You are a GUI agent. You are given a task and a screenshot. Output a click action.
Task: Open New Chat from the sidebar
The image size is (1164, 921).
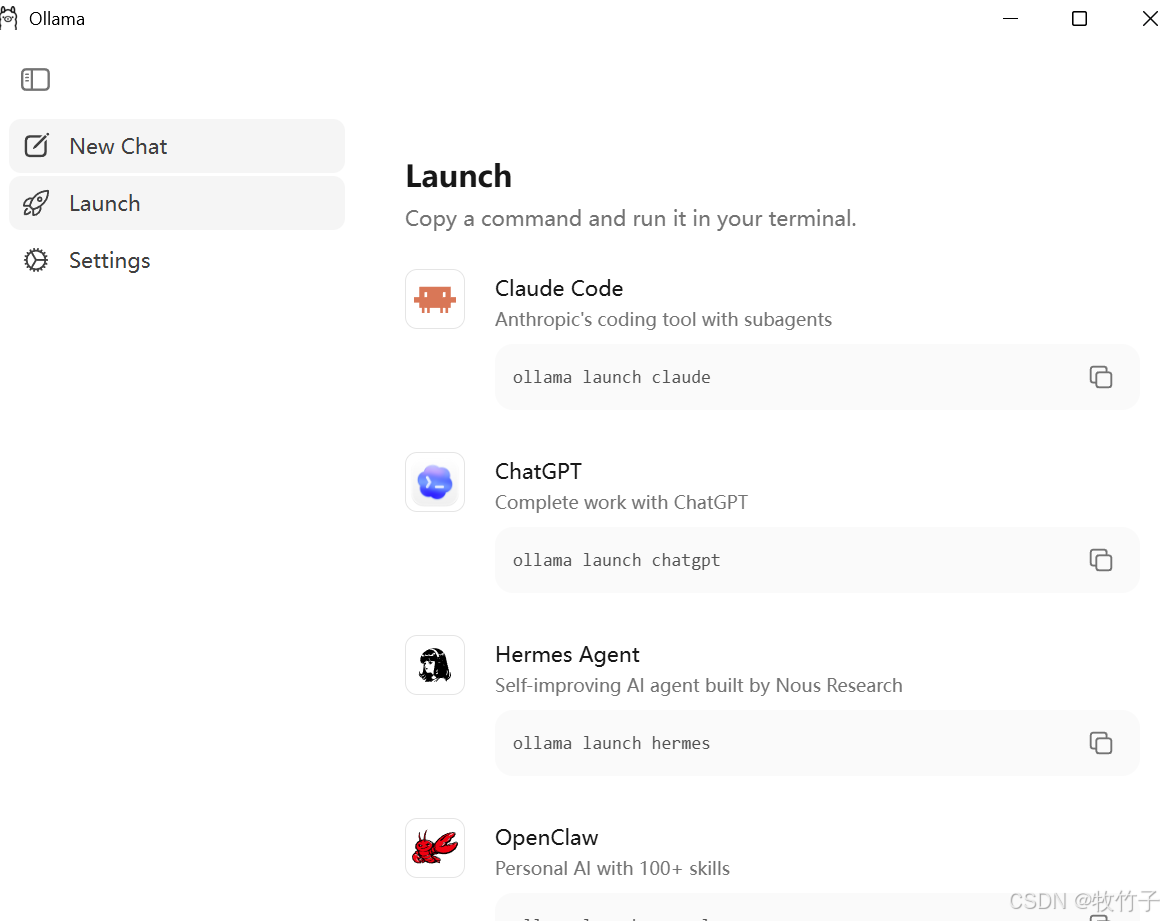pyautogui.click(x=177, y=146)
